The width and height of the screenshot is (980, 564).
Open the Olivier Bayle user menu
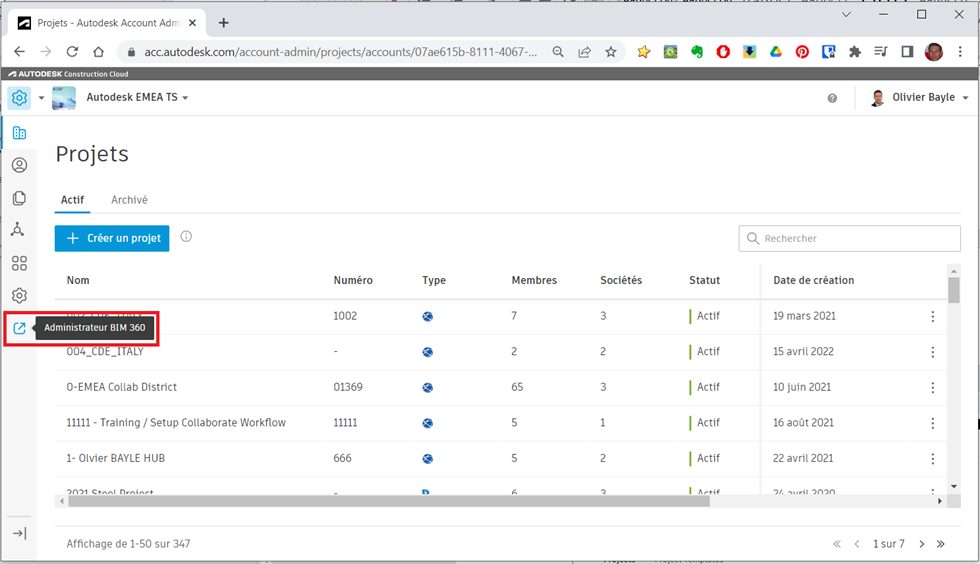pos(920,98)
